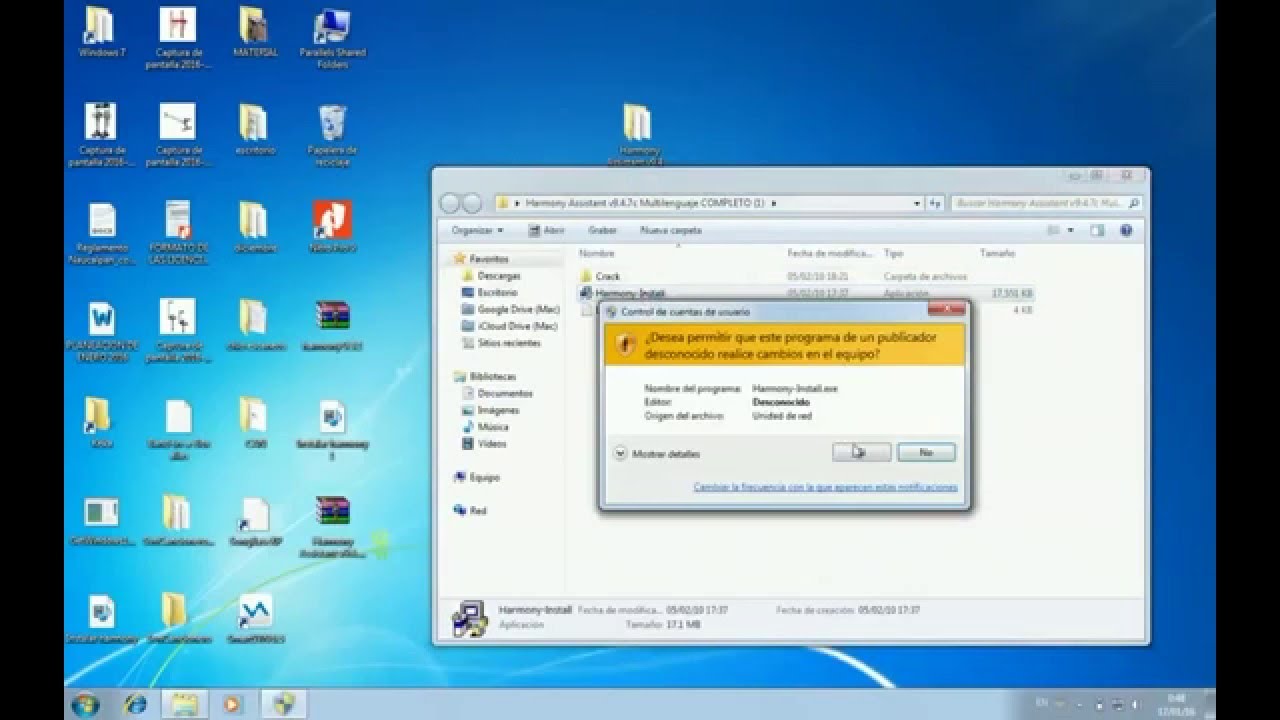Expand Mostrar detalles in UAC dialog
This screenshot has width=1280, height=720.
click(657, 454)
